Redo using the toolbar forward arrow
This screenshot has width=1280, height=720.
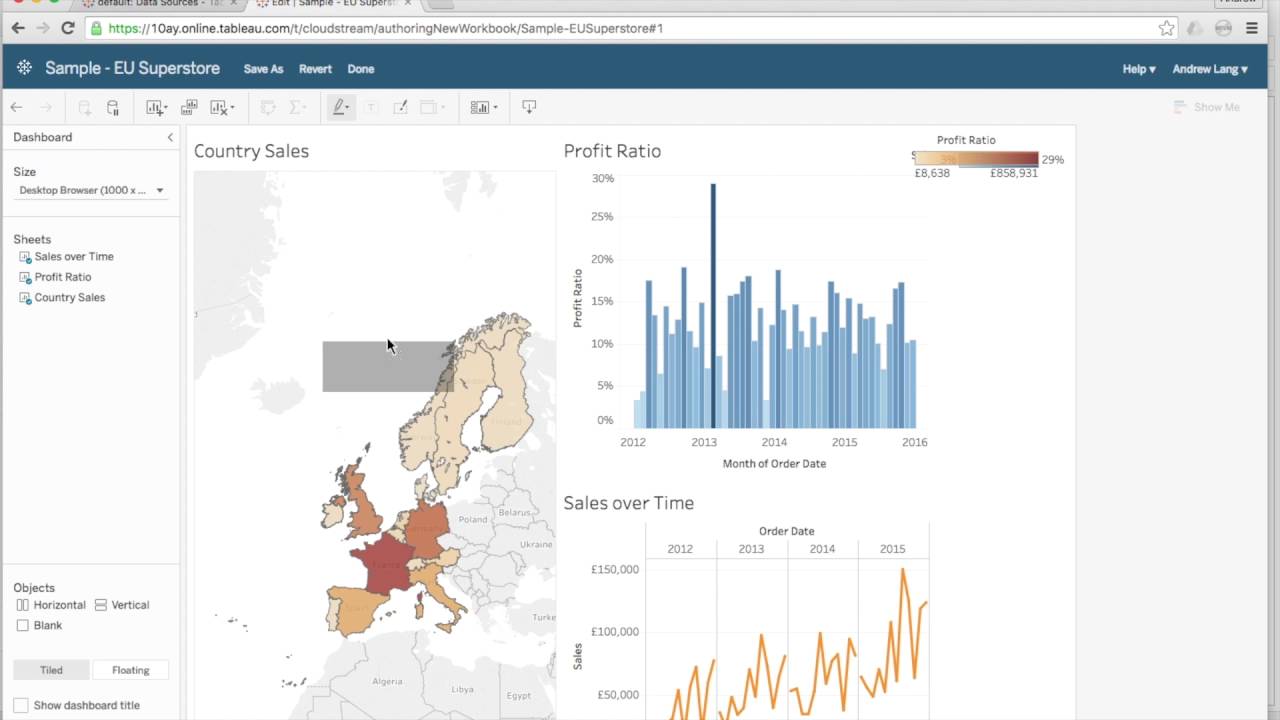[x=46, y=107]
